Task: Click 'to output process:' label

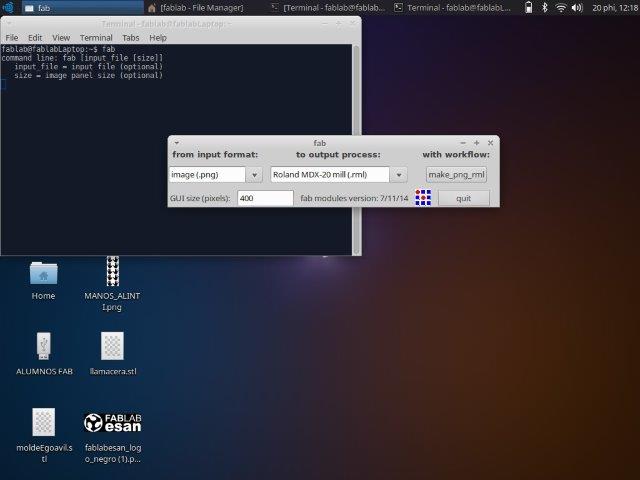Action: [x=338, y=155]
